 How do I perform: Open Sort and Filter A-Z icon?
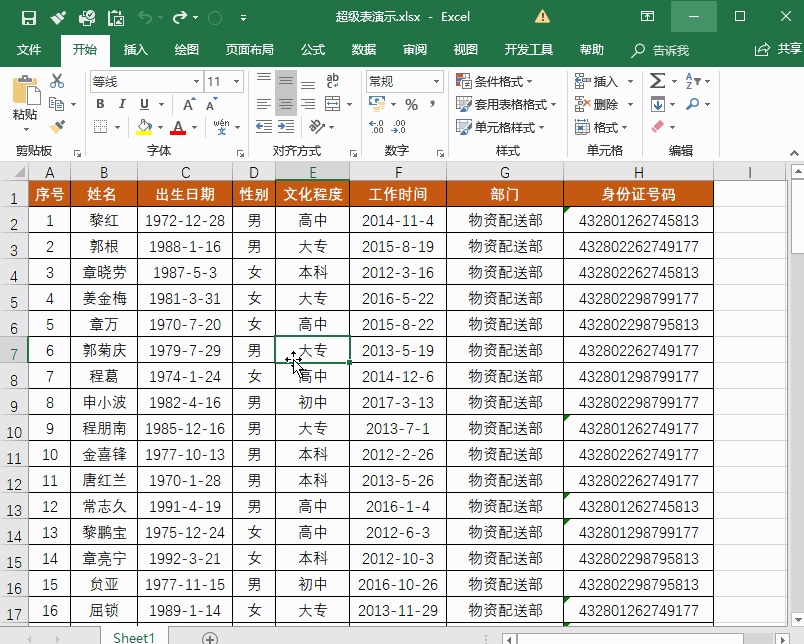tap(693, 81)
